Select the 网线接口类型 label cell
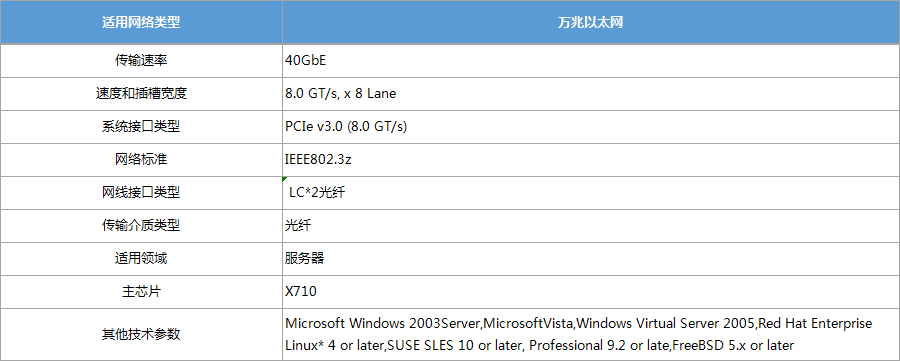900x361 pixels. [141, 193]
